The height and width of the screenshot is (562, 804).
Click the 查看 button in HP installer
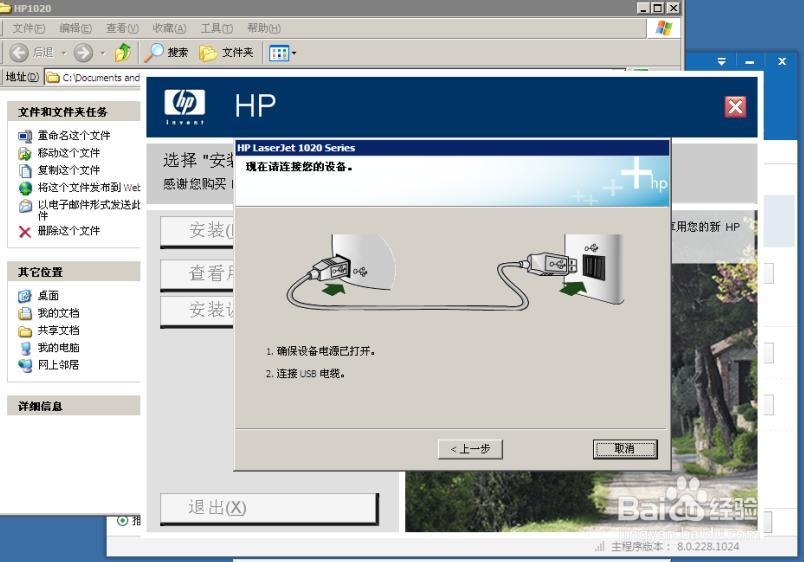point(197,274)
